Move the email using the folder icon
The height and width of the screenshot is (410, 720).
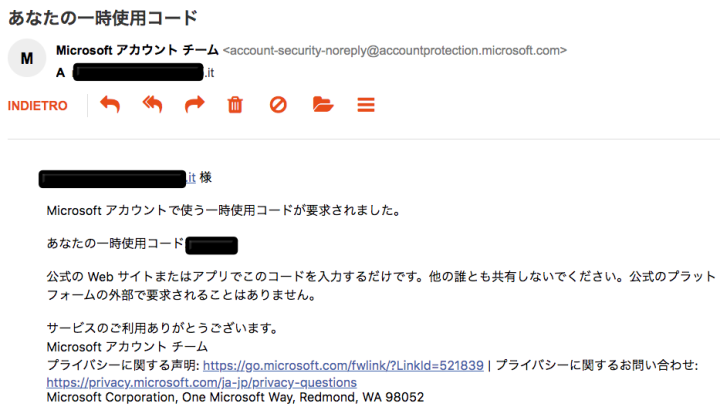coord(321,104)
